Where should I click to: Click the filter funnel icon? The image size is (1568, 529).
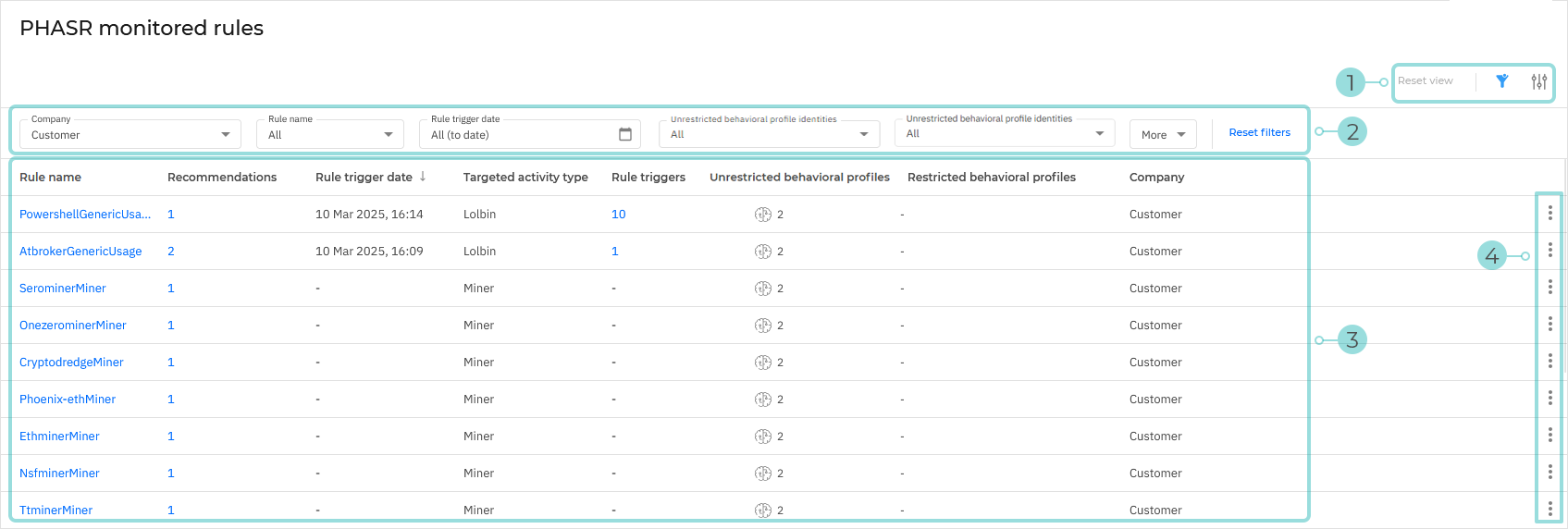[1502, 81]
